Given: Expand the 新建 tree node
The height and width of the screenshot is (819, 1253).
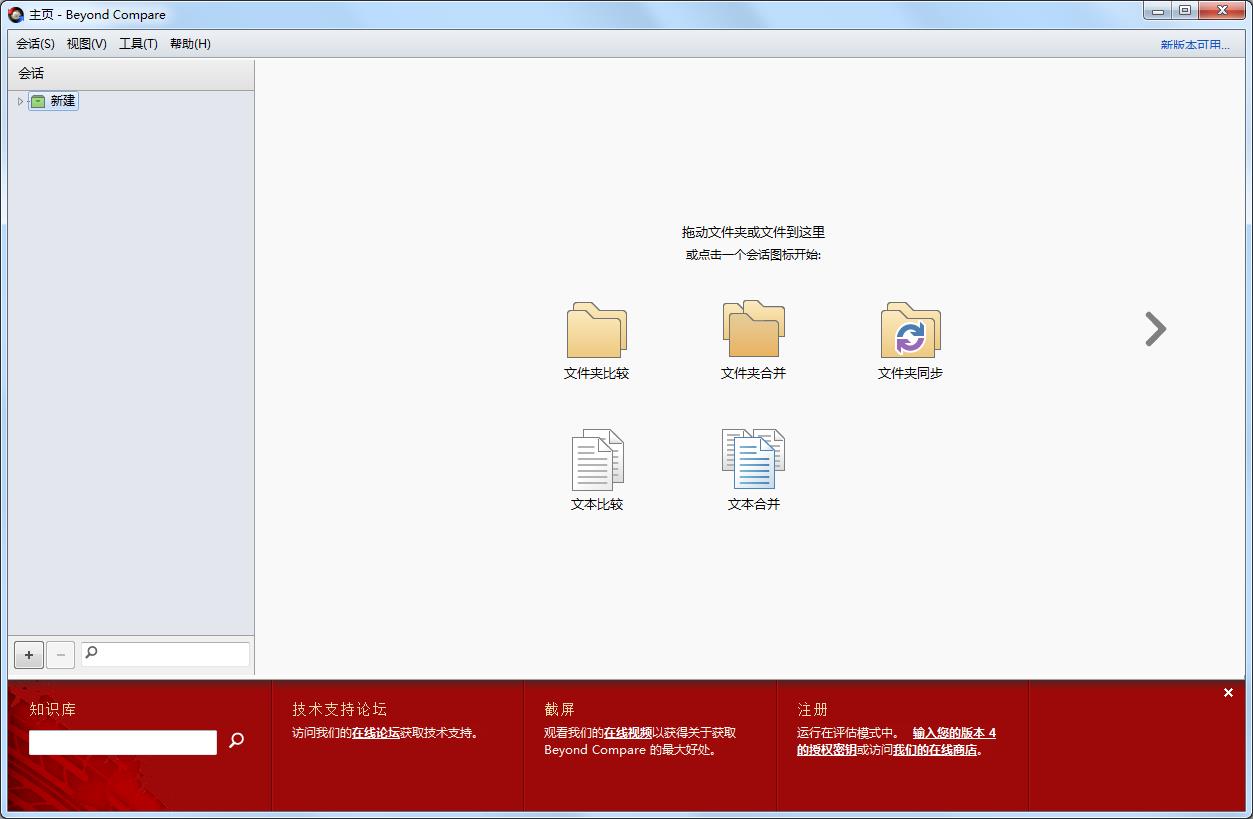Looking at the screenshot, I should tap(20, 101).
